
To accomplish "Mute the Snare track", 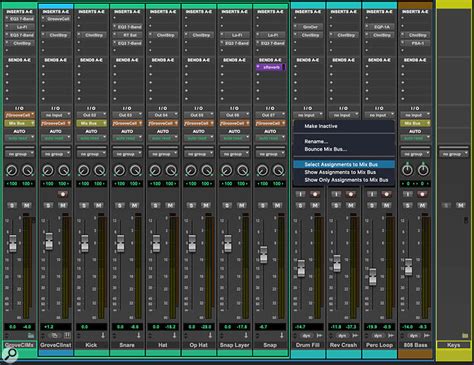I will [x=134, y=205].
